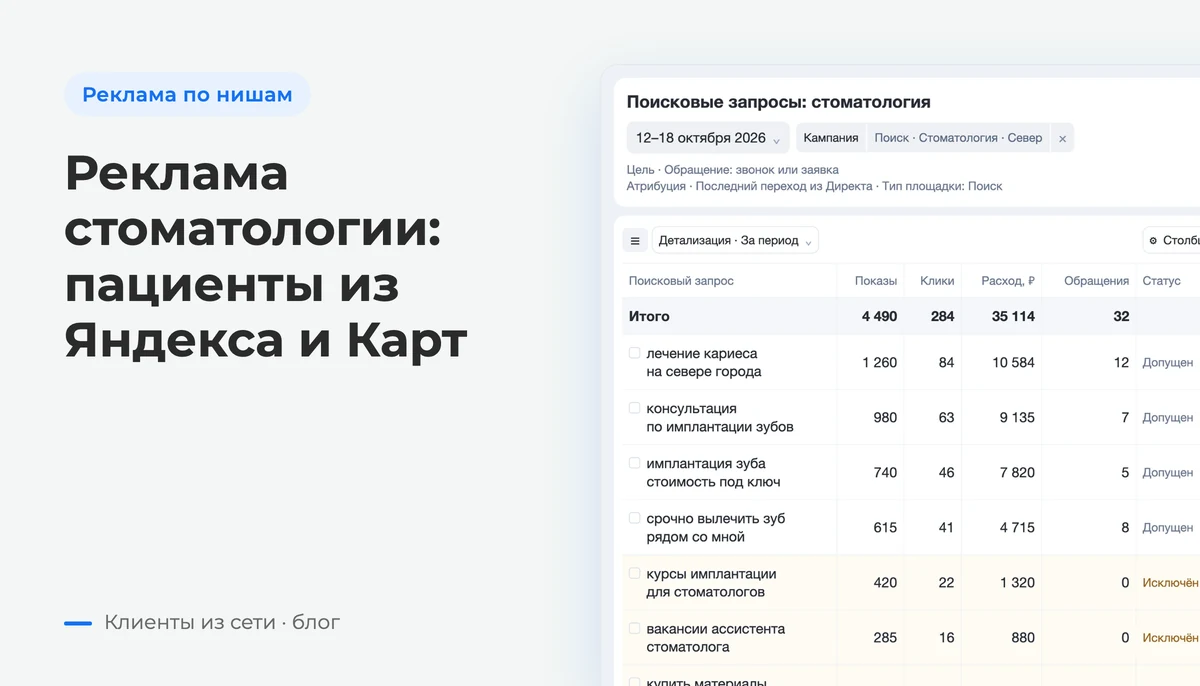Open the Столбцы columns settings button
This screenshot has height=686, width=1200.
(1172, 240)
